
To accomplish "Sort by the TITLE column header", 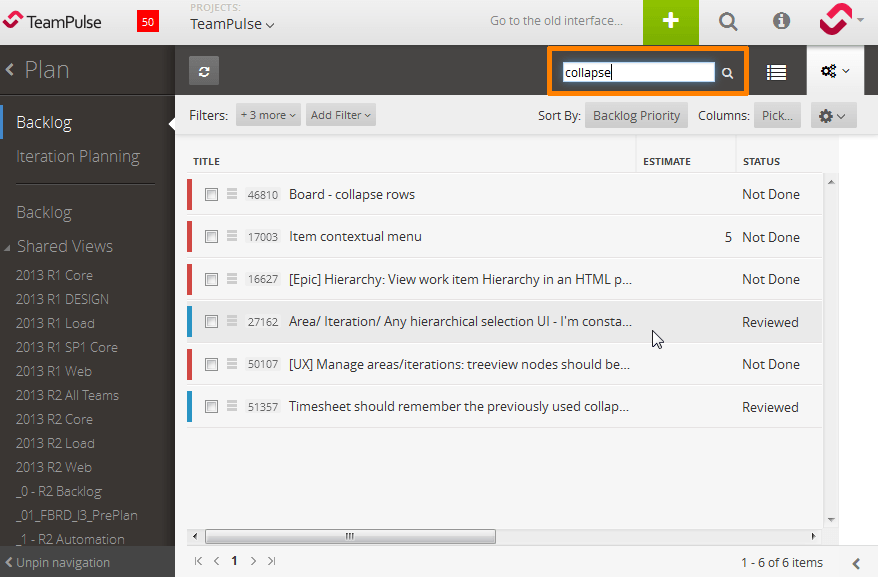I will (206, 161).
